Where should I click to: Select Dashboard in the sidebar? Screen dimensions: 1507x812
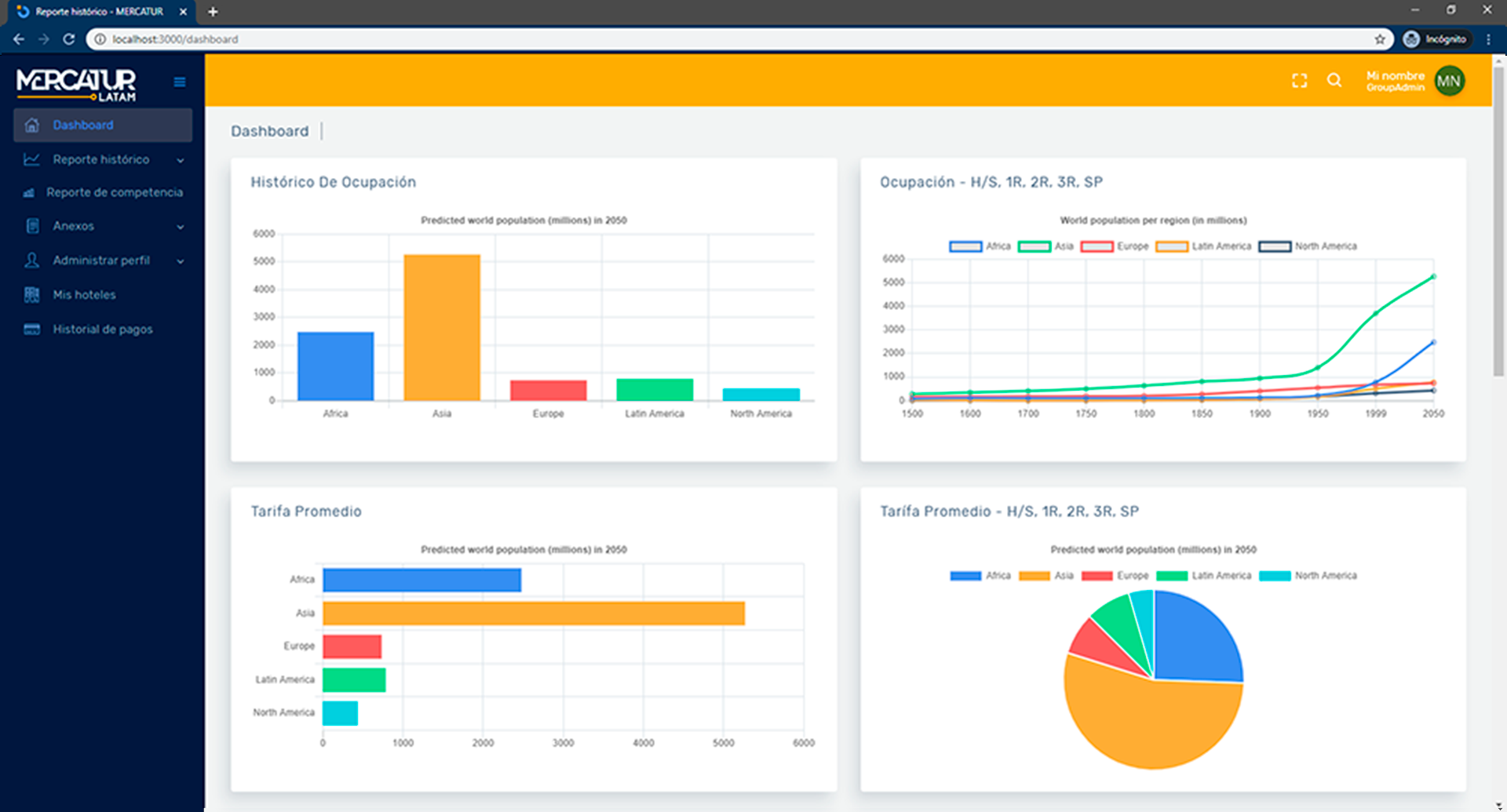[83, 126]
